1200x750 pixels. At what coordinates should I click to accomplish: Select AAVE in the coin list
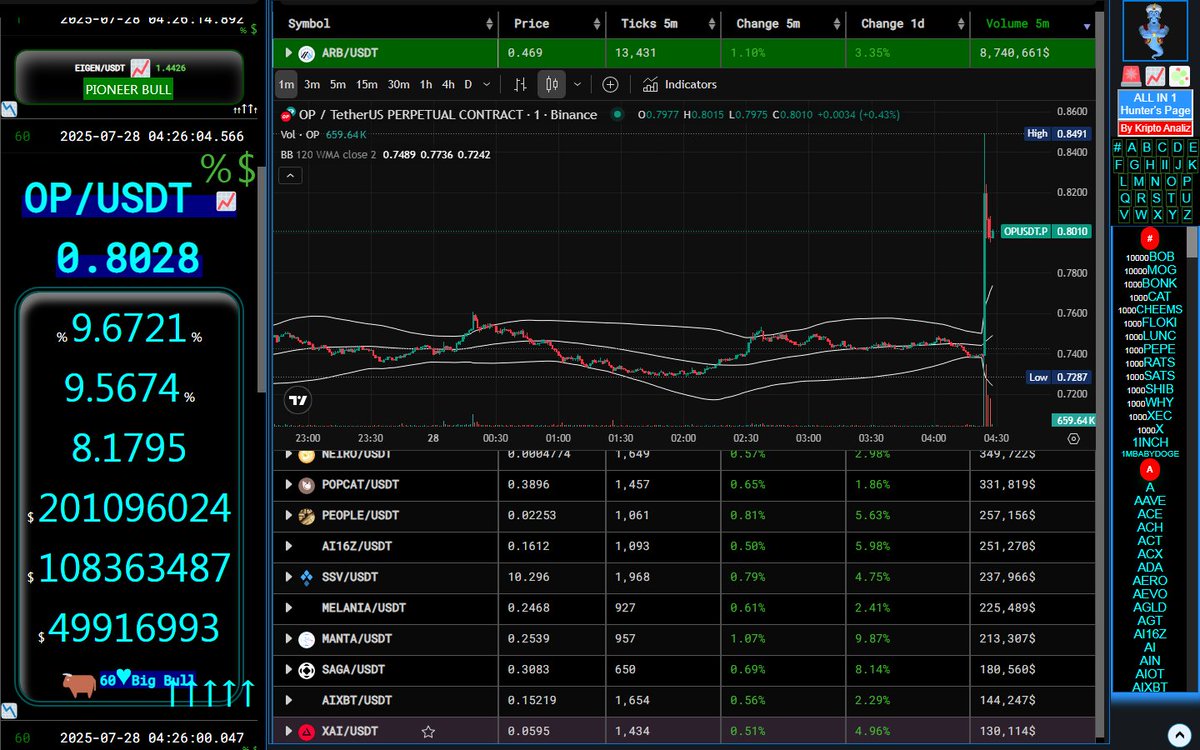(x=1149, y=501)
